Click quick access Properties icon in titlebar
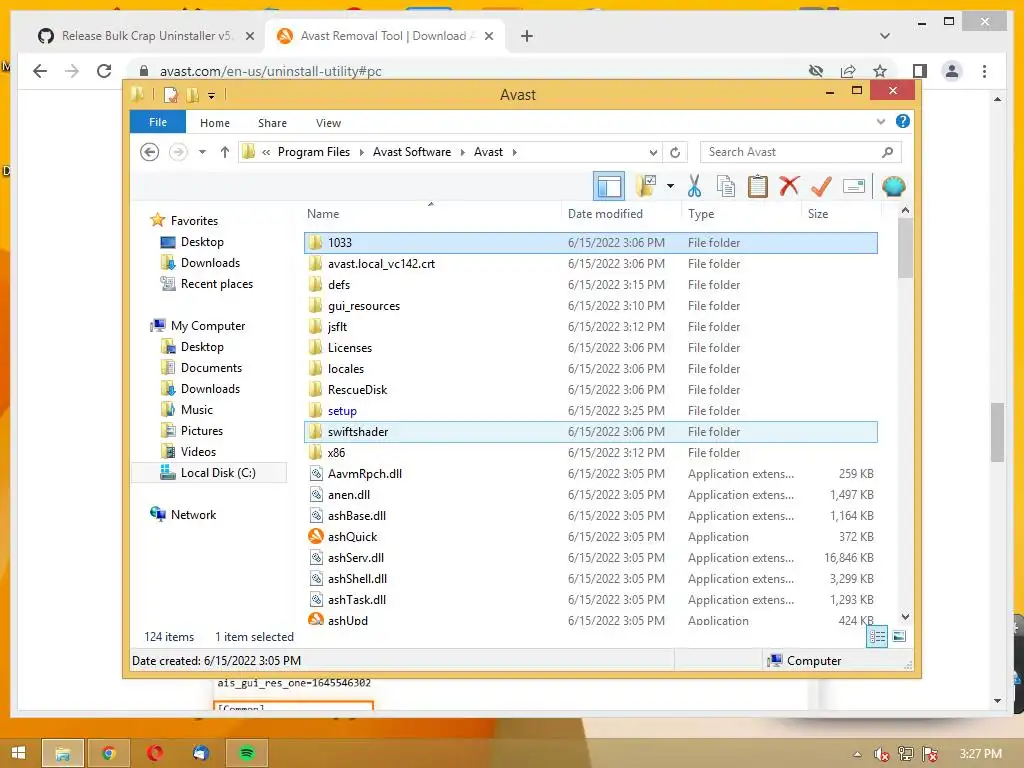Viewport: 1024px width, 768px height. pos(170,95)
